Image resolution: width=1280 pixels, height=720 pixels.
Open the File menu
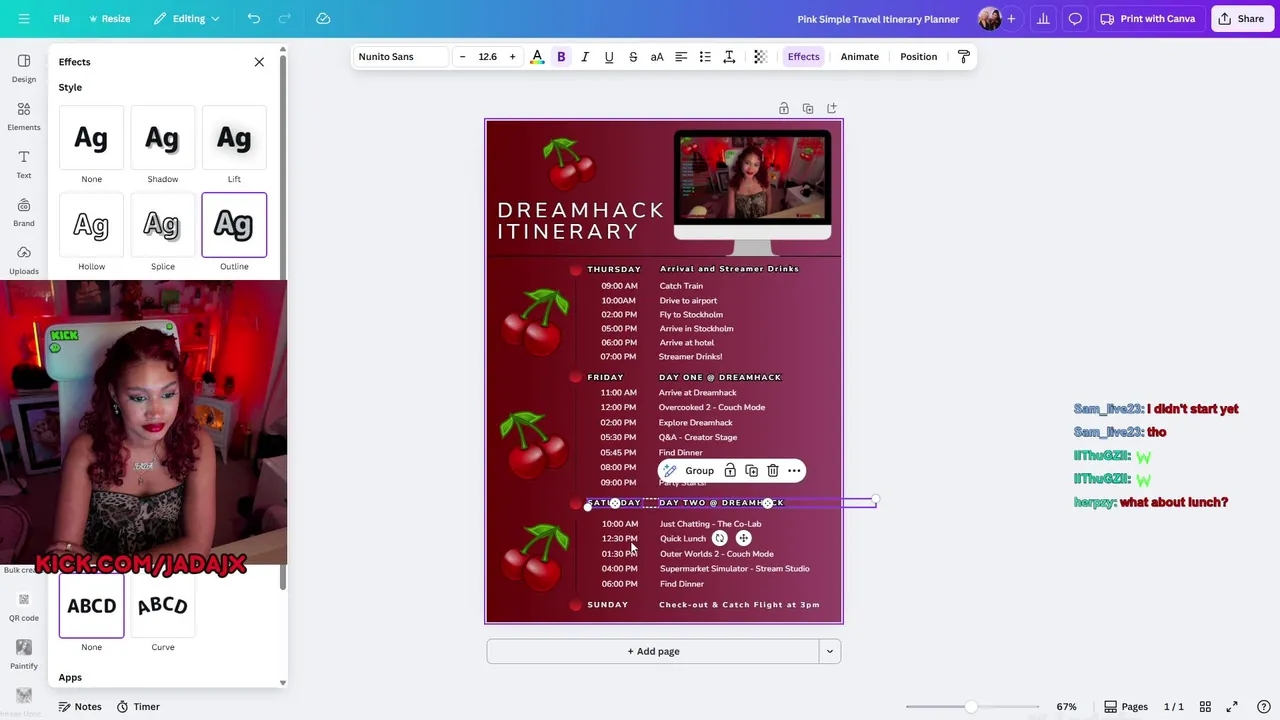pos(61,19)
